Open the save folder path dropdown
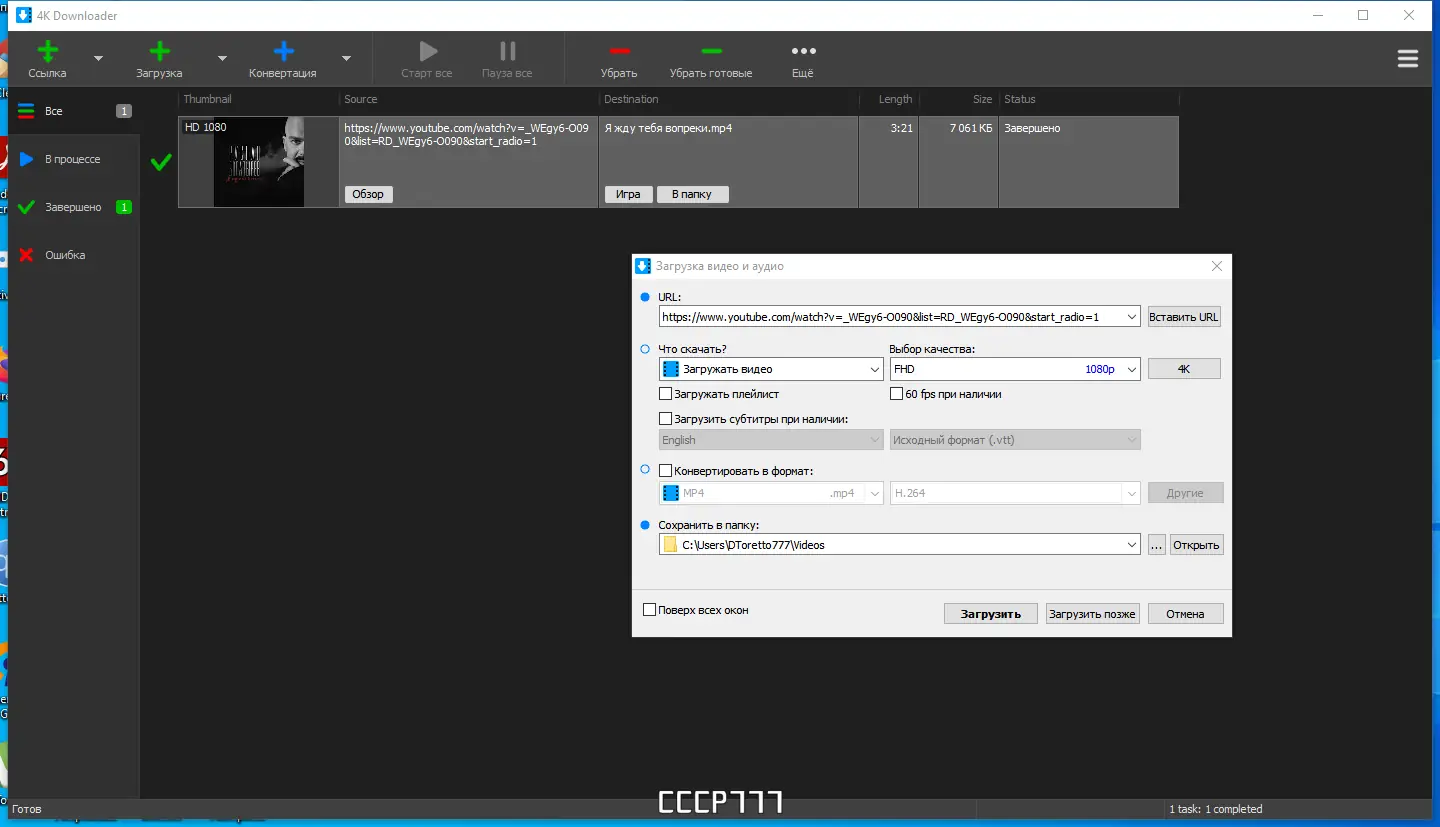Viewport: 1440px width, 827px height. click(1132, 545)
